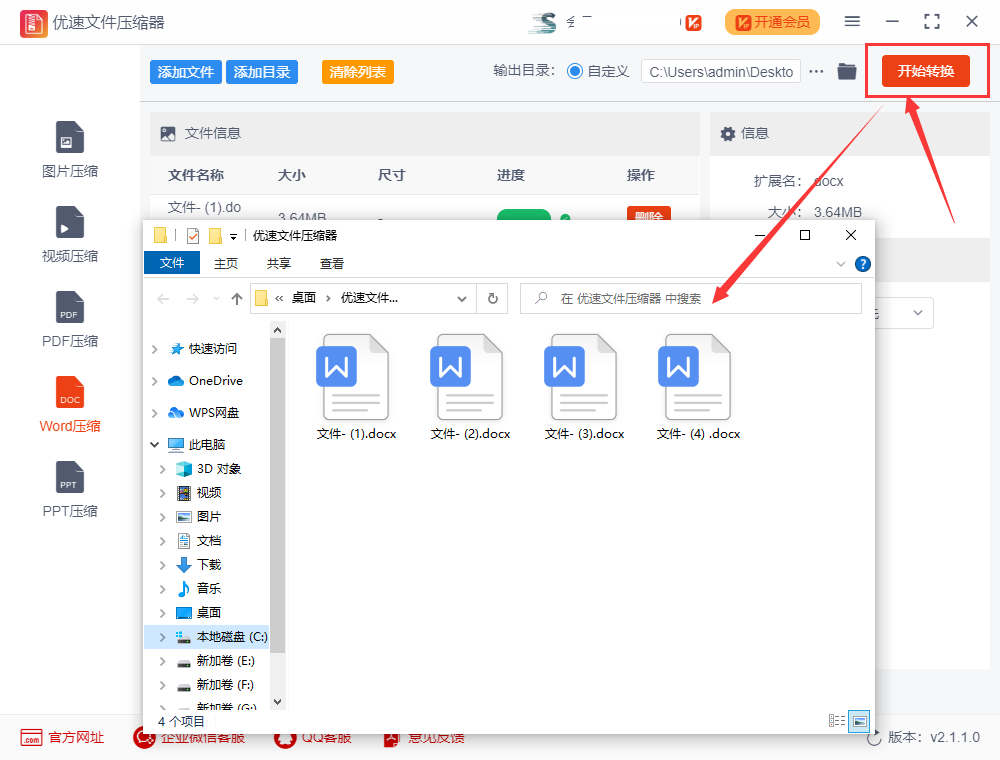Screen dimensions: 1000x760
Task: Expand the OneDrive tree node
Action: point(154,381)
